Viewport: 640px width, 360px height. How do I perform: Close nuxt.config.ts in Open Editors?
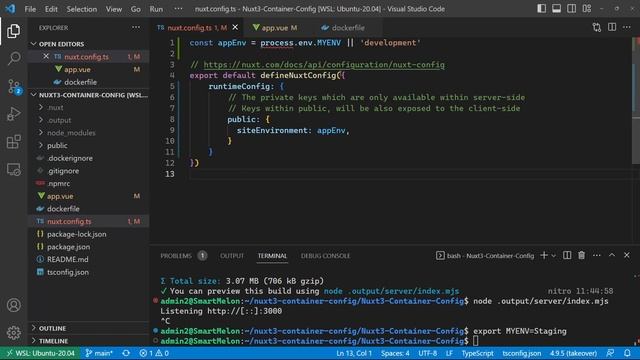click(46, 56)
